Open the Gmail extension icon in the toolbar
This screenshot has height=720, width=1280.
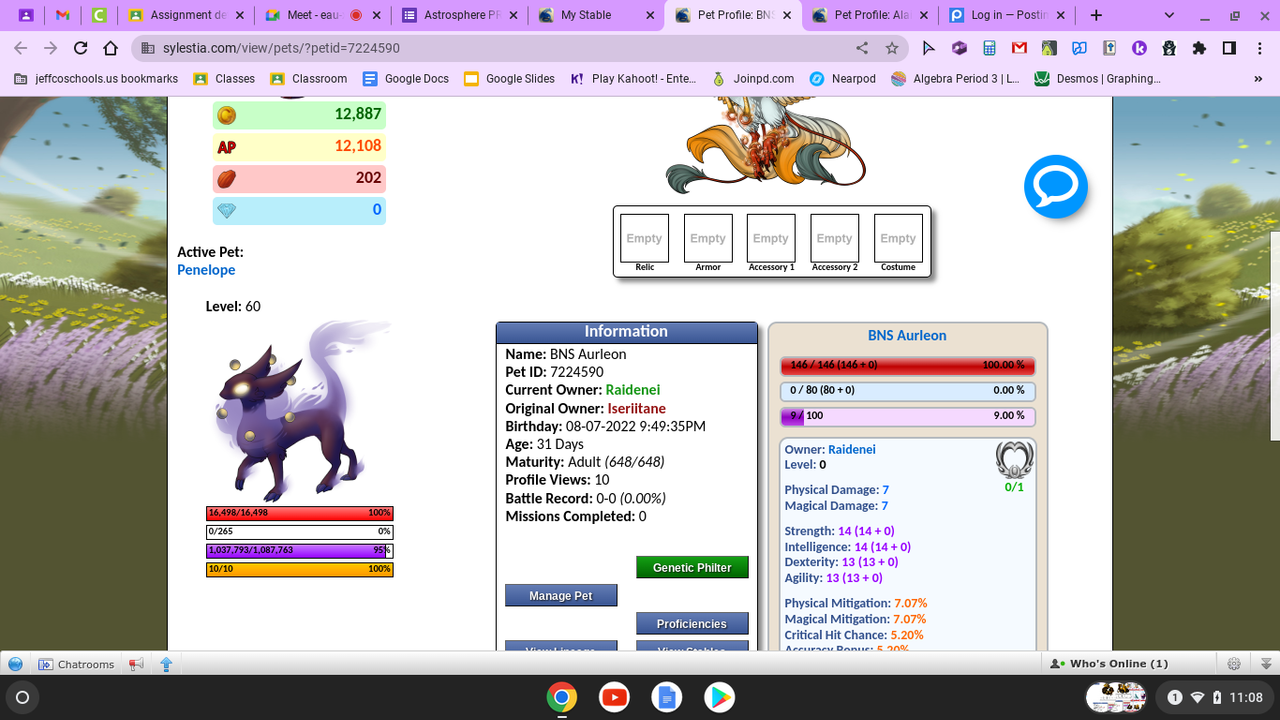point(1019,47)
